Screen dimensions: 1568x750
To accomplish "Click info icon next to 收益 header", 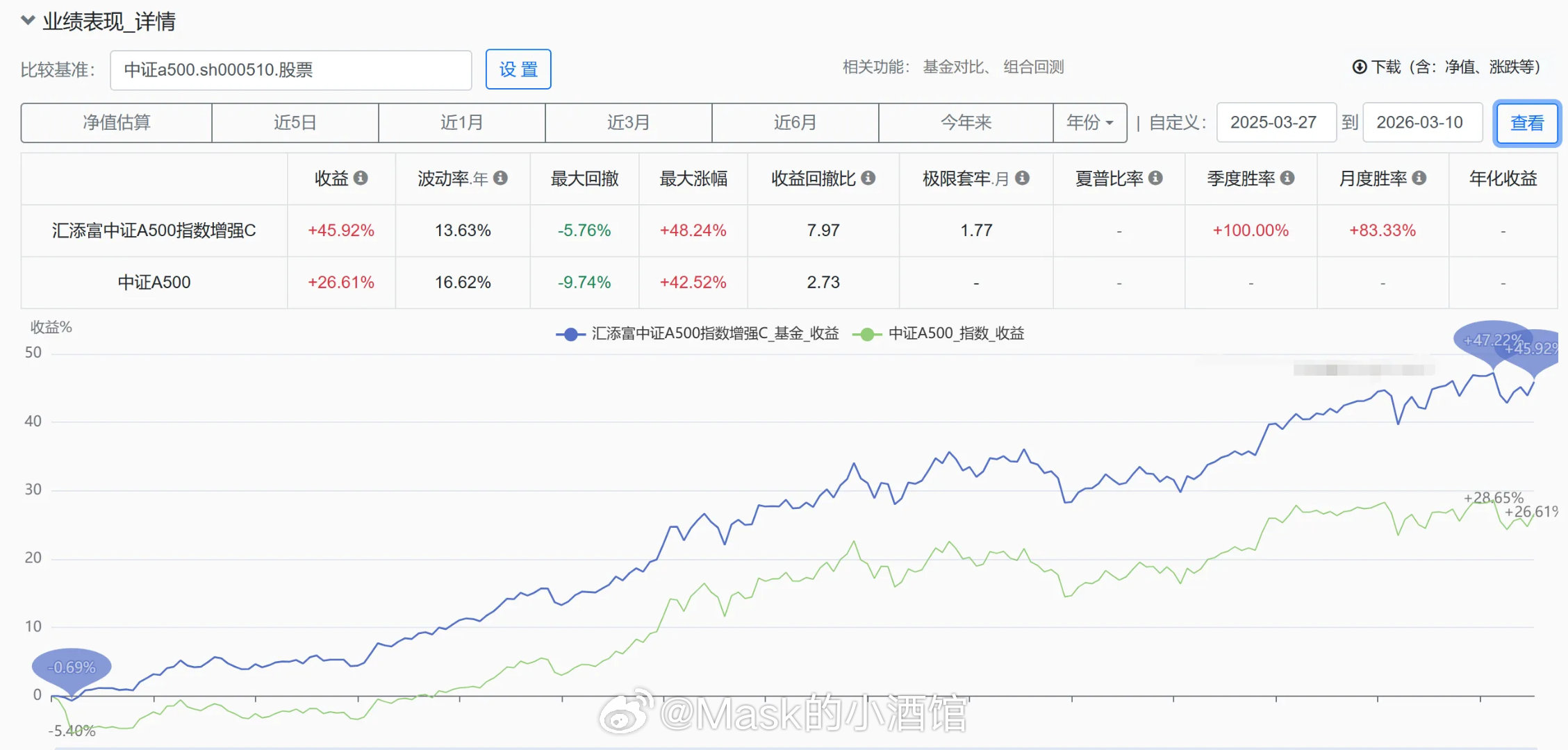I will (361, 178).
